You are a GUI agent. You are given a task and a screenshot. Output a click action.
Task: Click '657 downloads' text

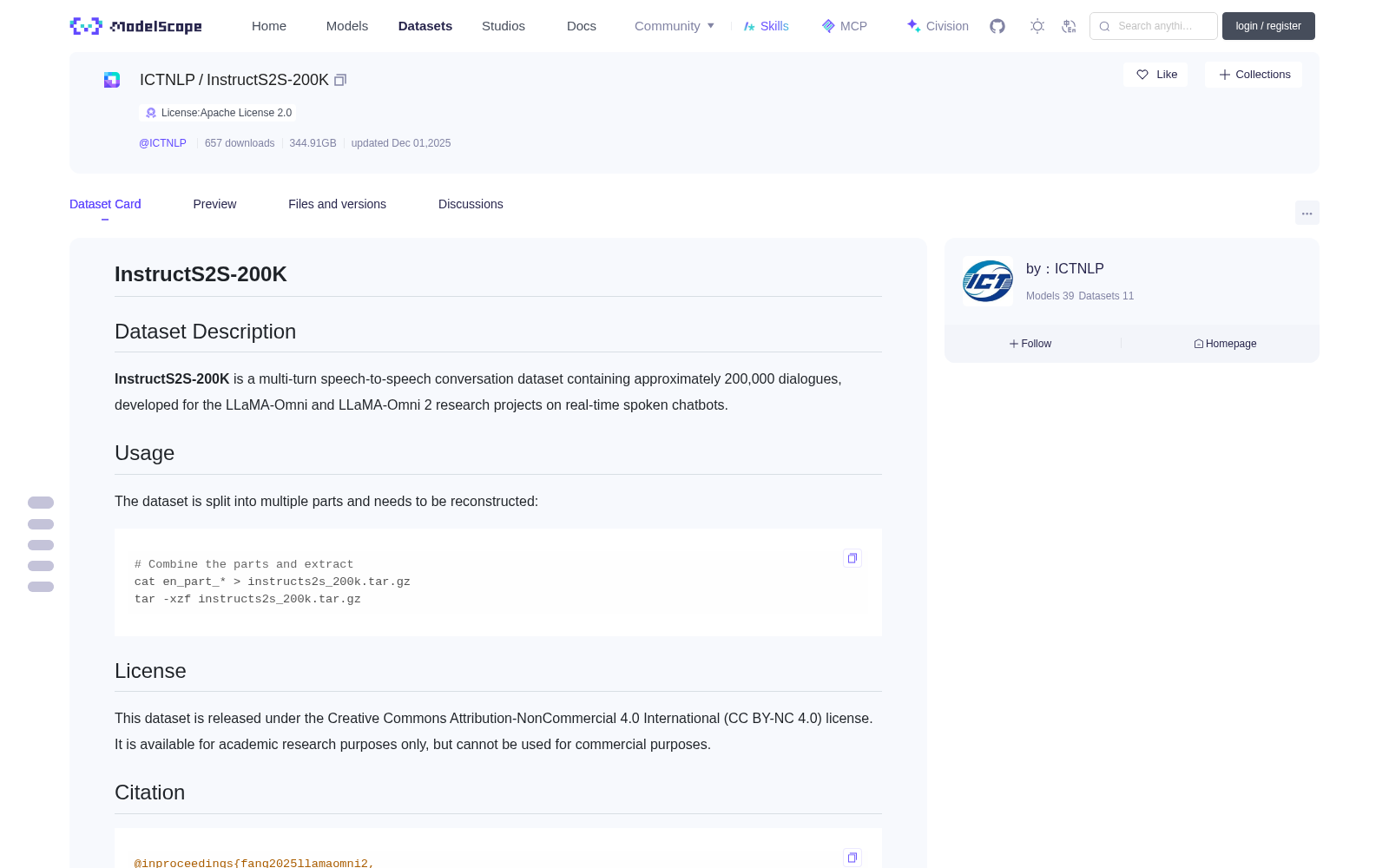[x=240, y=143]
